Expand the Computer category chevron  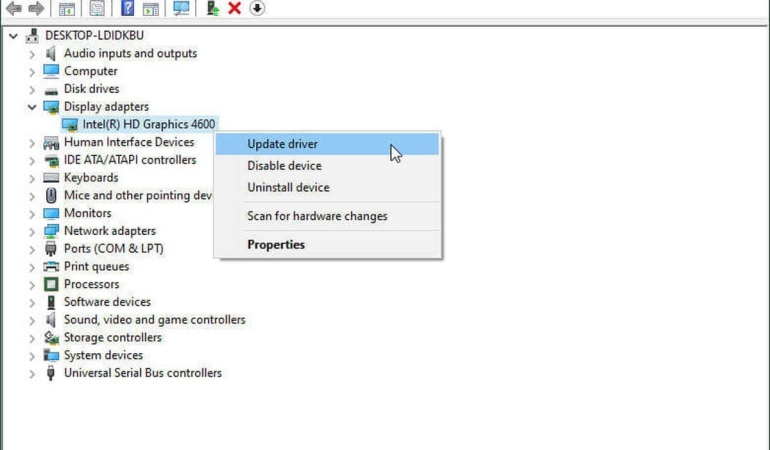coord(32,72)
